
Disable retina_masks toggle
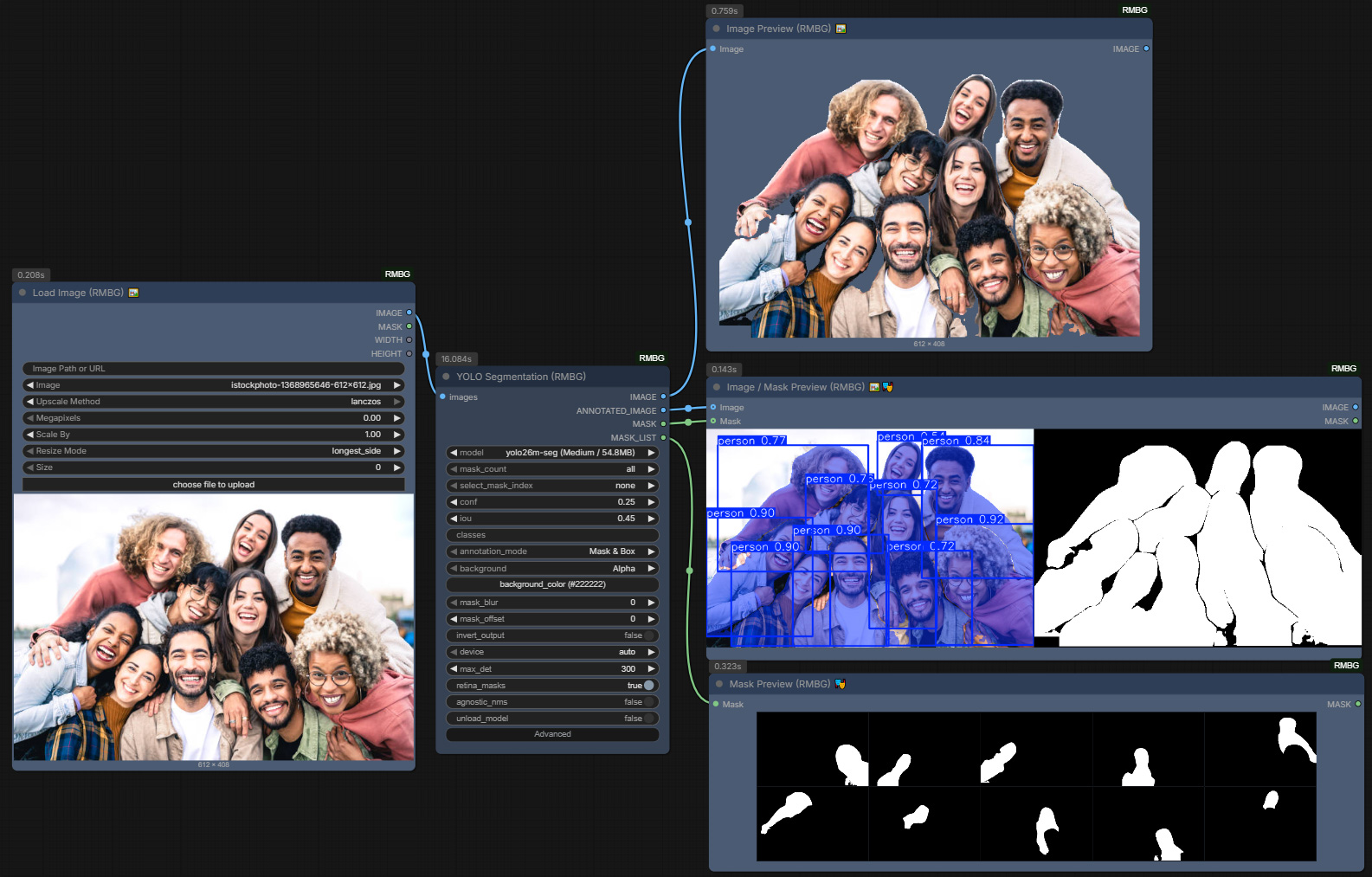click(x=648, y=686)
